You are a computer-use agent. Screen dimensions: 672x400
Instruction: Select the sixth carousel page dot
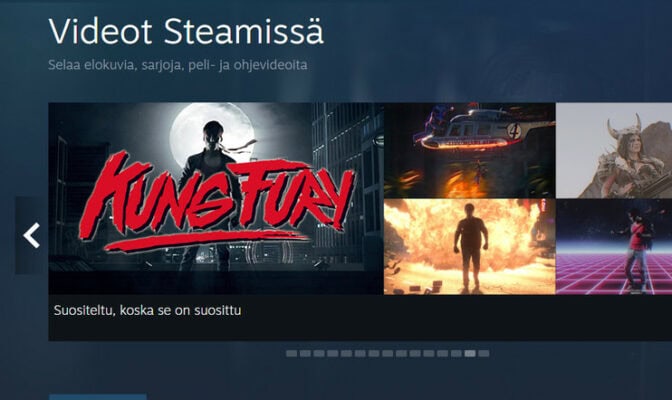click(360, 353)
